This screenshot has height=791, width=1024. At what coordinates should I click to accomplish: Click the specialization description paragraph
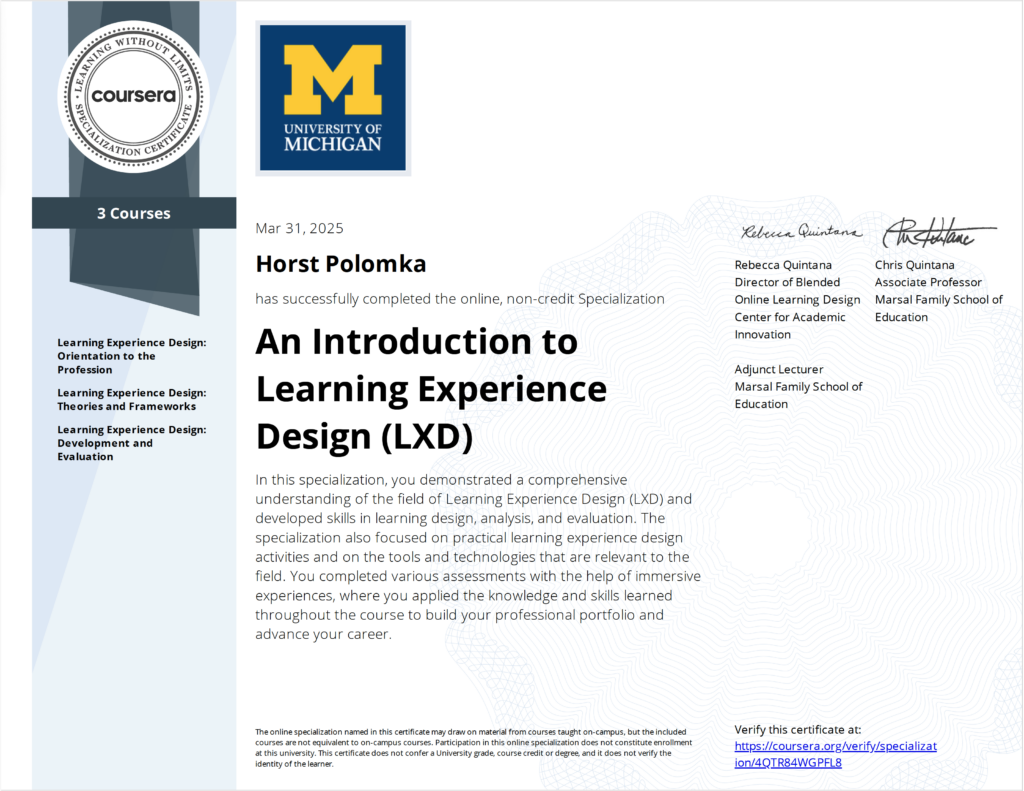coord(478,557)
